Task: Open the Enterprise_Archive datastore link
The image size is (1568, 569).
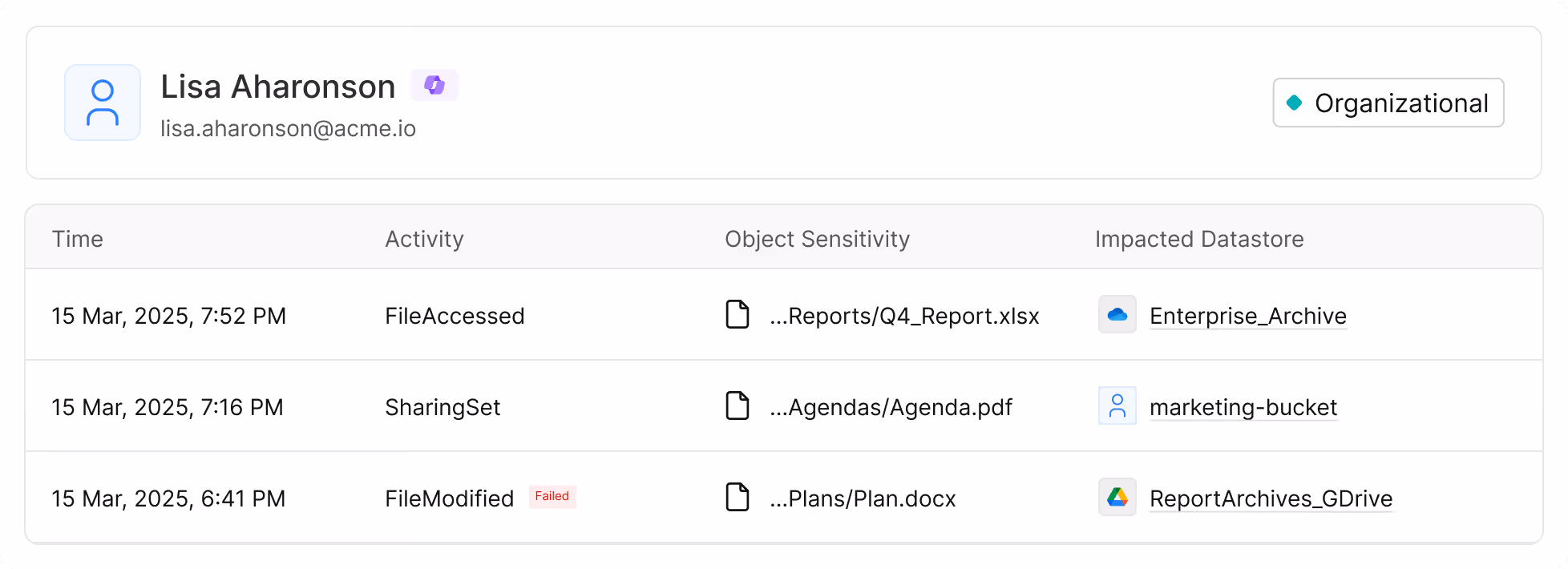Action: pos(1247,316)
